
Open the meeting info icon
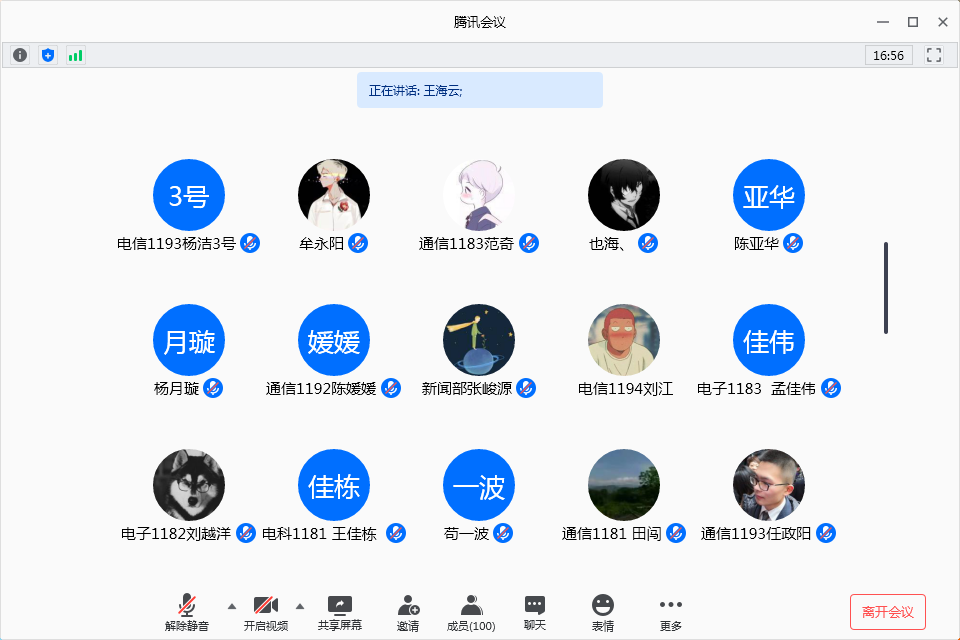pyautogui.click(x=20, y=56)
